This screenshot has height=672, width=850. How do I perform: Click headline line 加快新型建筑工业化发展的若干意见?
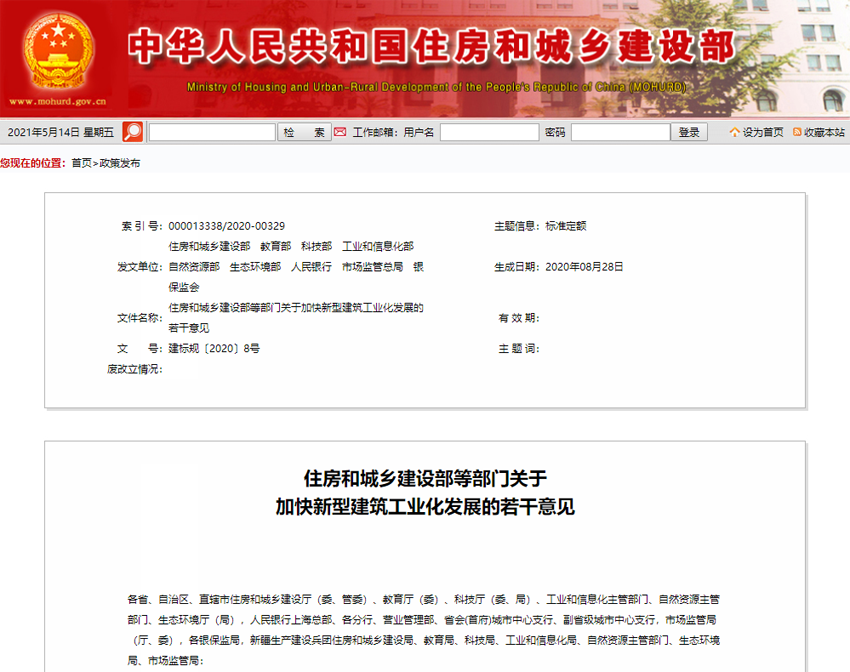point(425,507)
